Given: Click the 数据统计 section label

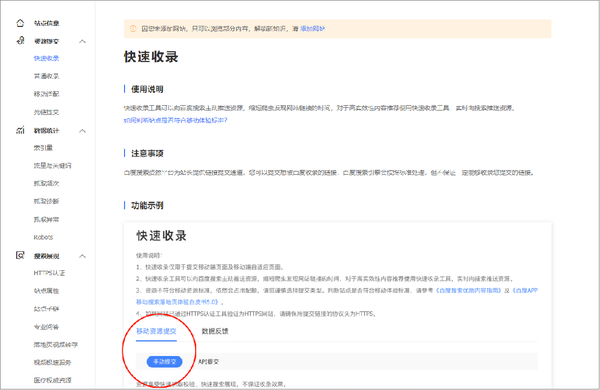Looking at the screenshot, I should click(46, 131).
